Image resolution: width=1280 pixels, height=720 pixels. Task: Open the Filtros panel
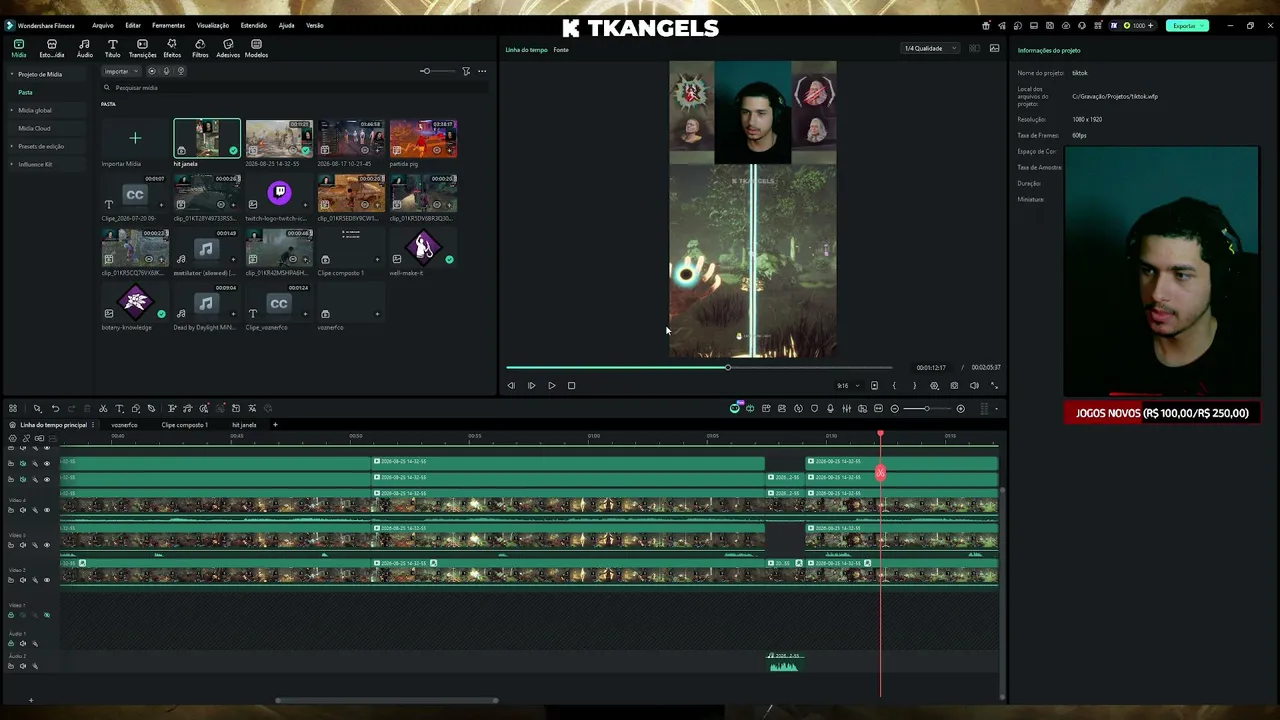click(200, 49)
